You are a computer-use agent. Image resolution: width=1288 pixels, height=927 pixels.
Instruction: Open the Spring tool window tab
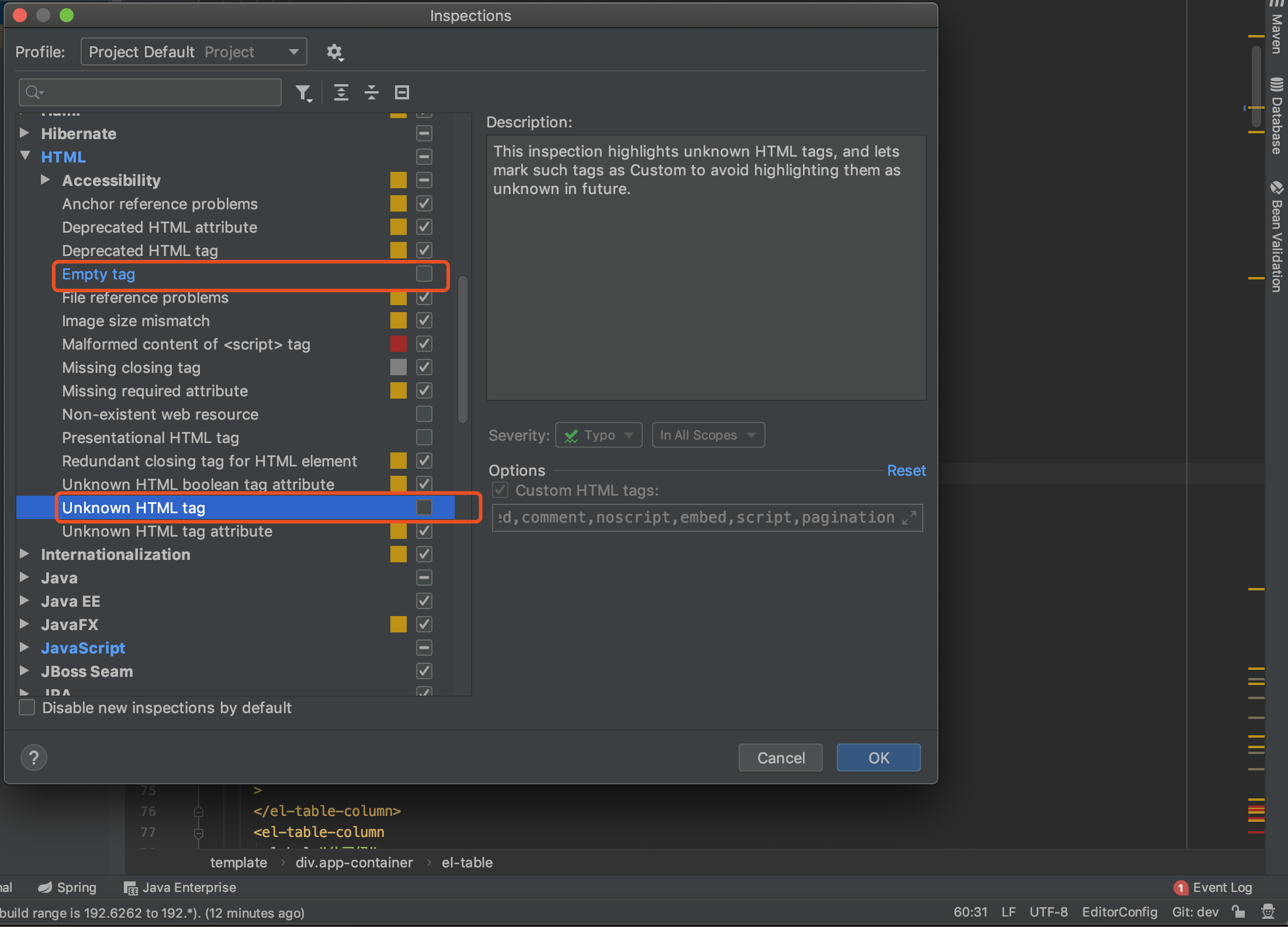pos(67,887)
